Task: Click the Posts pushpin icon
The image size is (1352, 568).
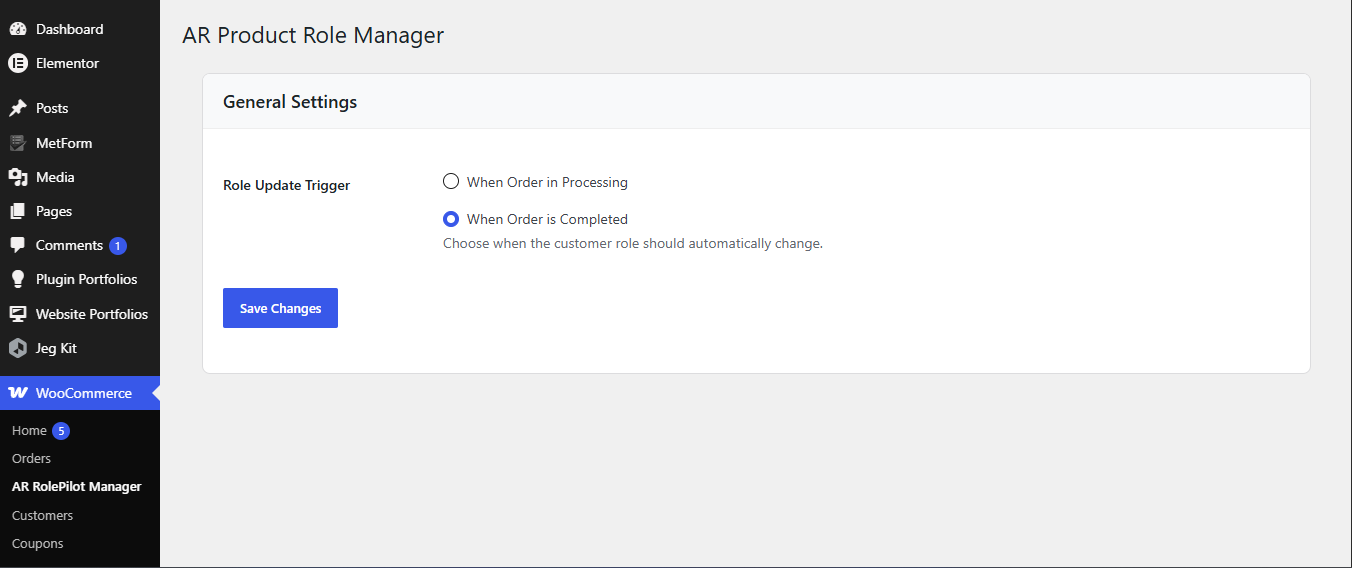Action: pos(17,108)
